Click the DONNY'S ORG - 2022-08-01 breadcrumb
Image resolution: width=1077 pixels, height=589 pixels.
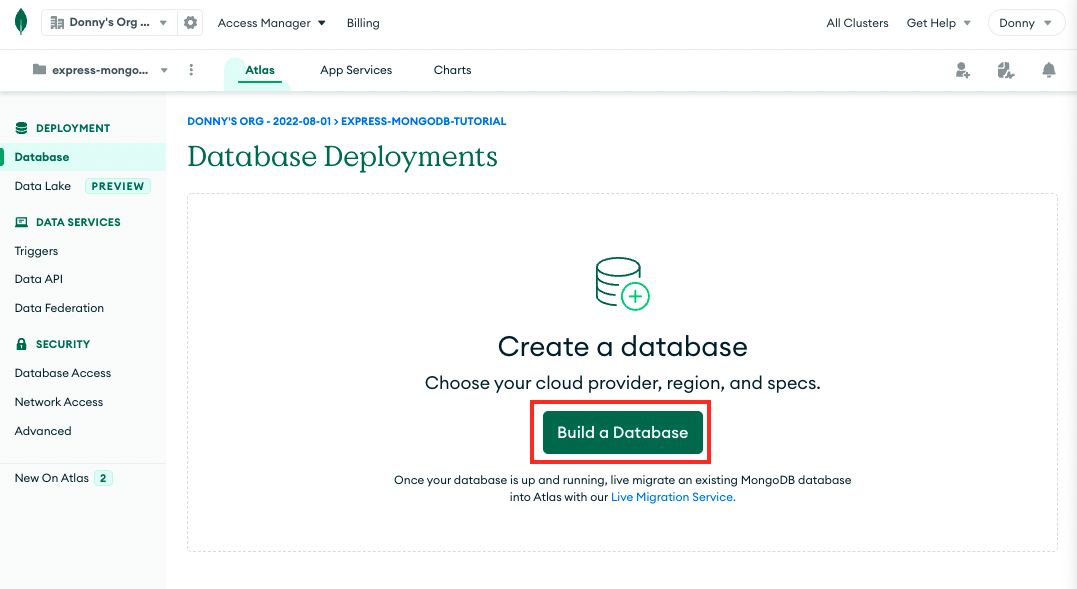click(x=259, y=121)
